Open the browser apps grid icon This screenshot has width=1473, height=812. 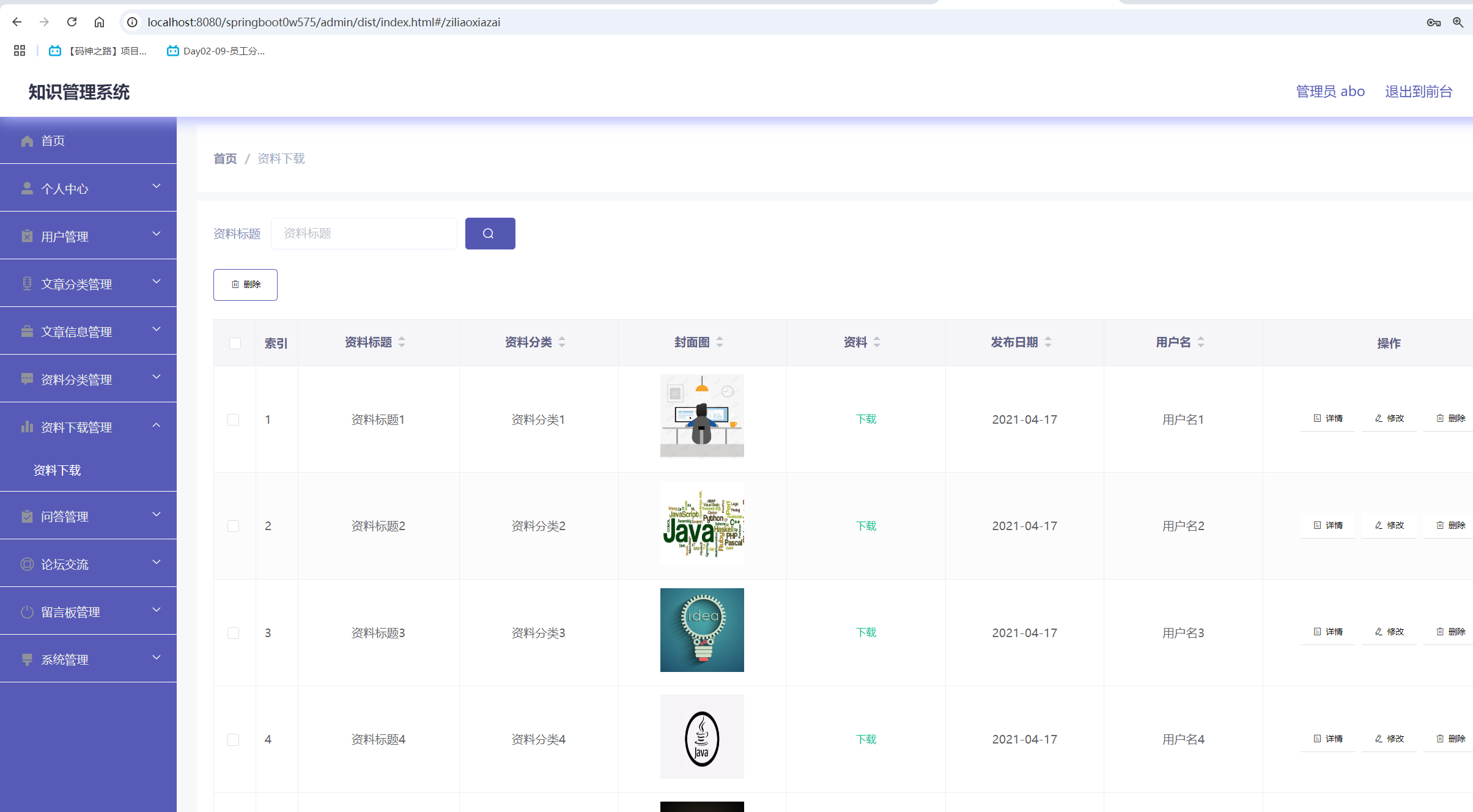tap(20, 51)
